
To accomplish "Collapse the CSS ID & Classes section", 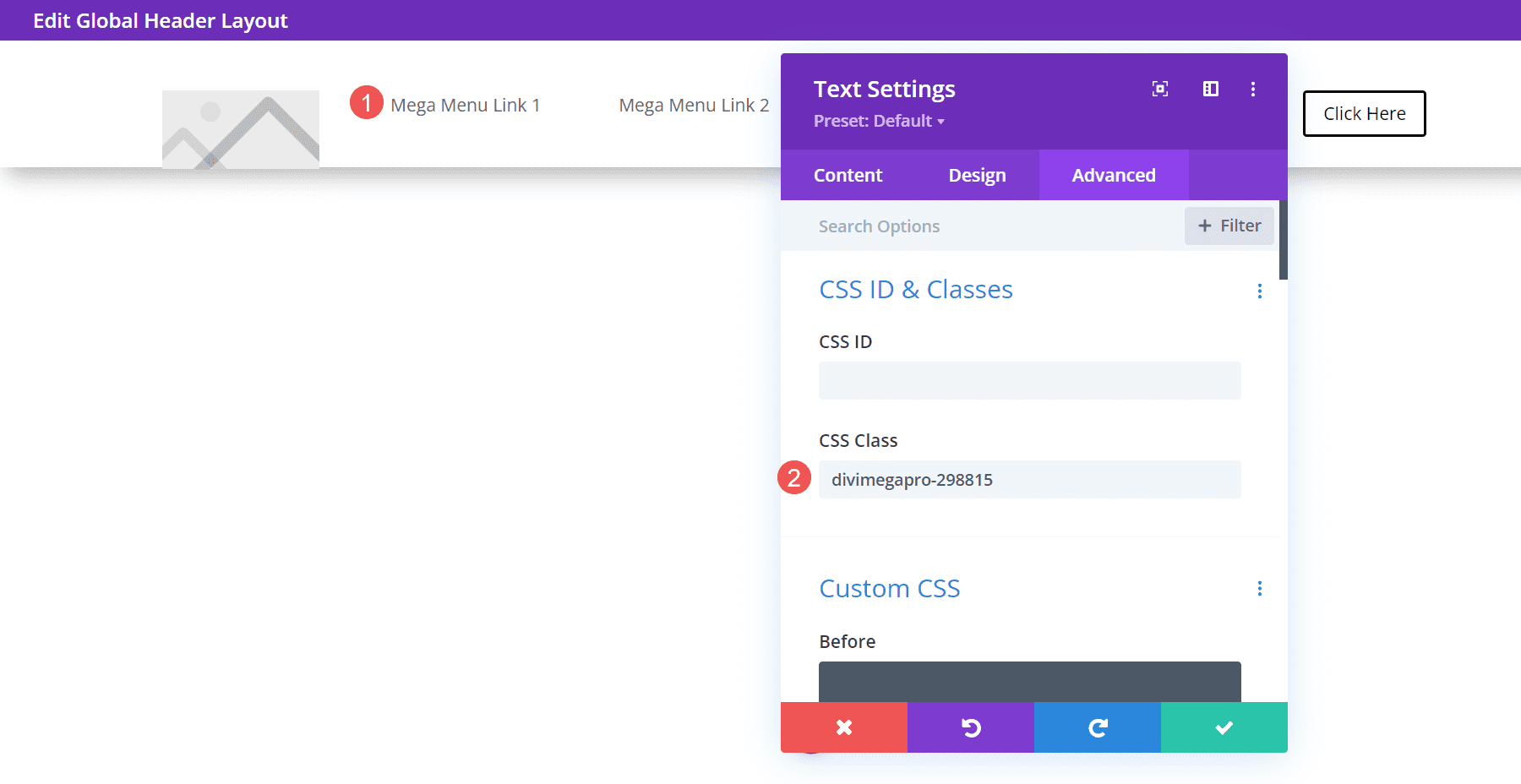I will (x=915, y=290).
